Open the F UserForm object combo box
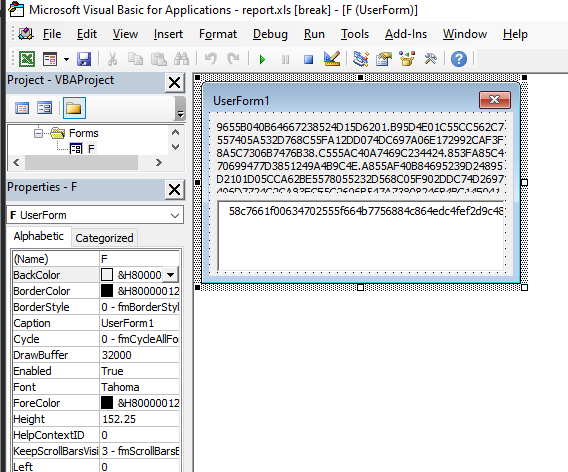Viewport: 568px width, 472px height. click(x=95, y=215)
